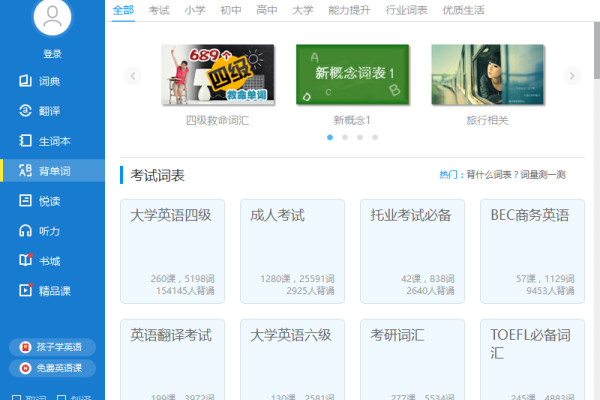Open the 生词本 vocabulary notebook
The image size is (600, 400).
point(52,141)
